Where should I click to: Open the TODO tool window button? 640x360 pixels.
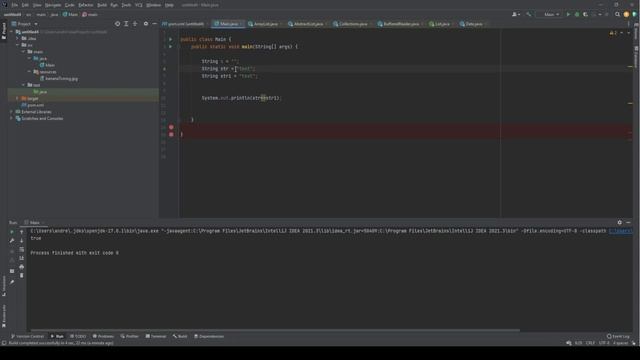[78, 336]
